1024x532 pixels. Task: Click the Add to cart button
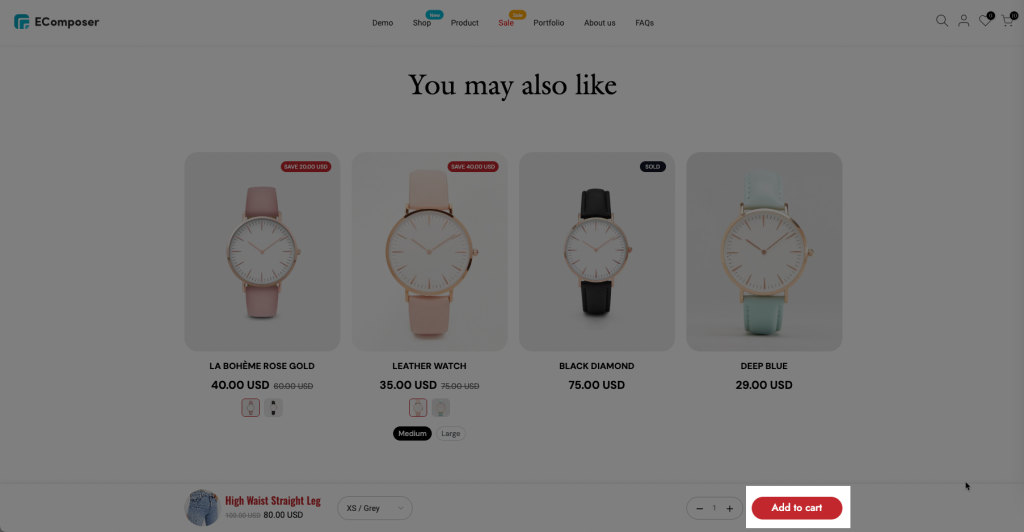click(797, 508)
